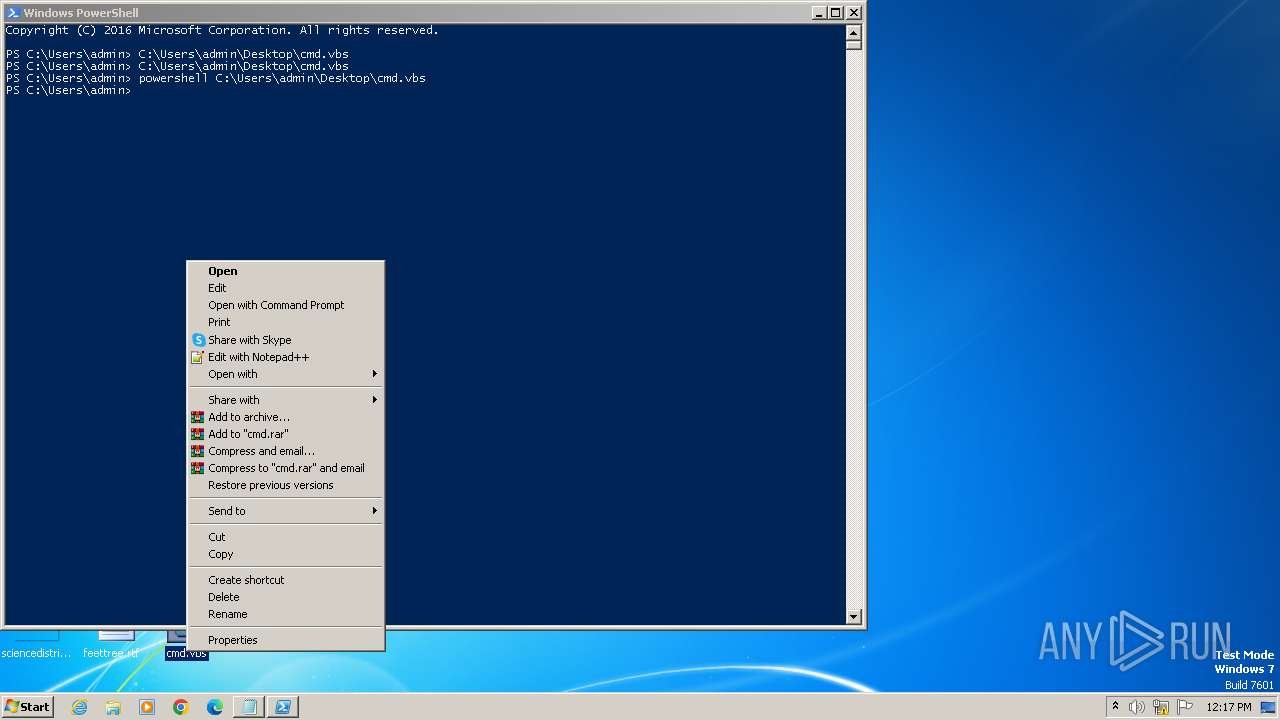1280x720 pixels.
Task: Click the last PowerShell prompt line
Action: pos(68,90)
